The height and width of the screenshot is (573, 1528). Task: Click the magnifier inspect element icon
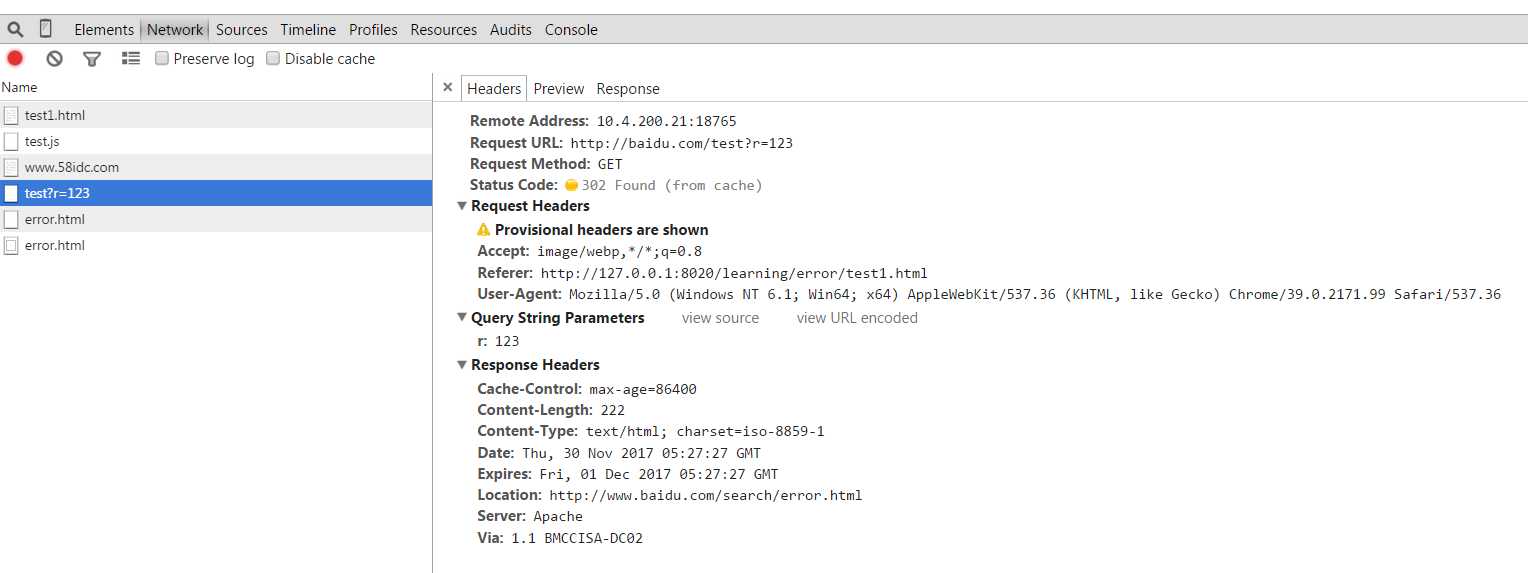pyautogui.click(x=15, y=29)
